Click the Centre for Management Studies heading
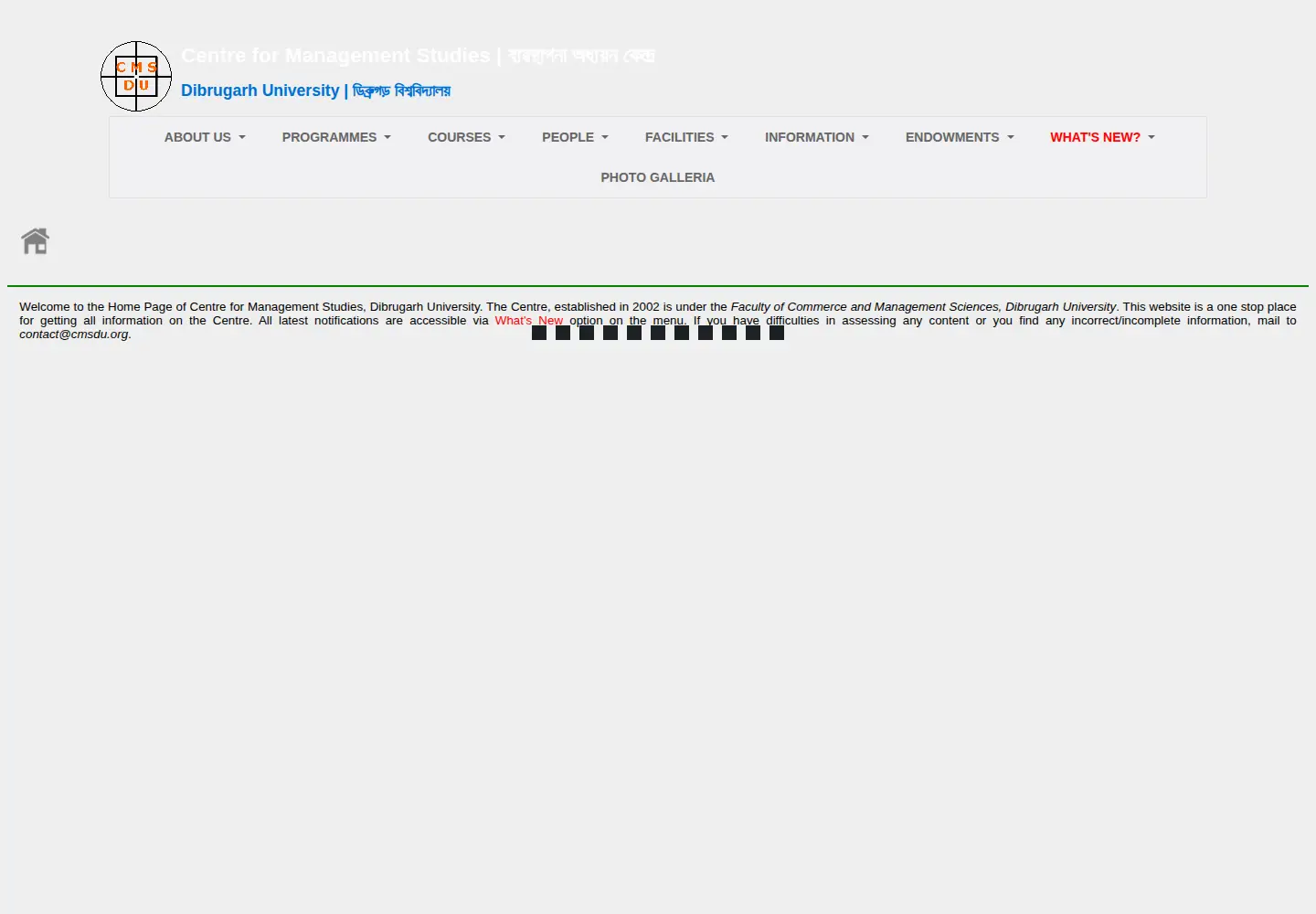 418,56
